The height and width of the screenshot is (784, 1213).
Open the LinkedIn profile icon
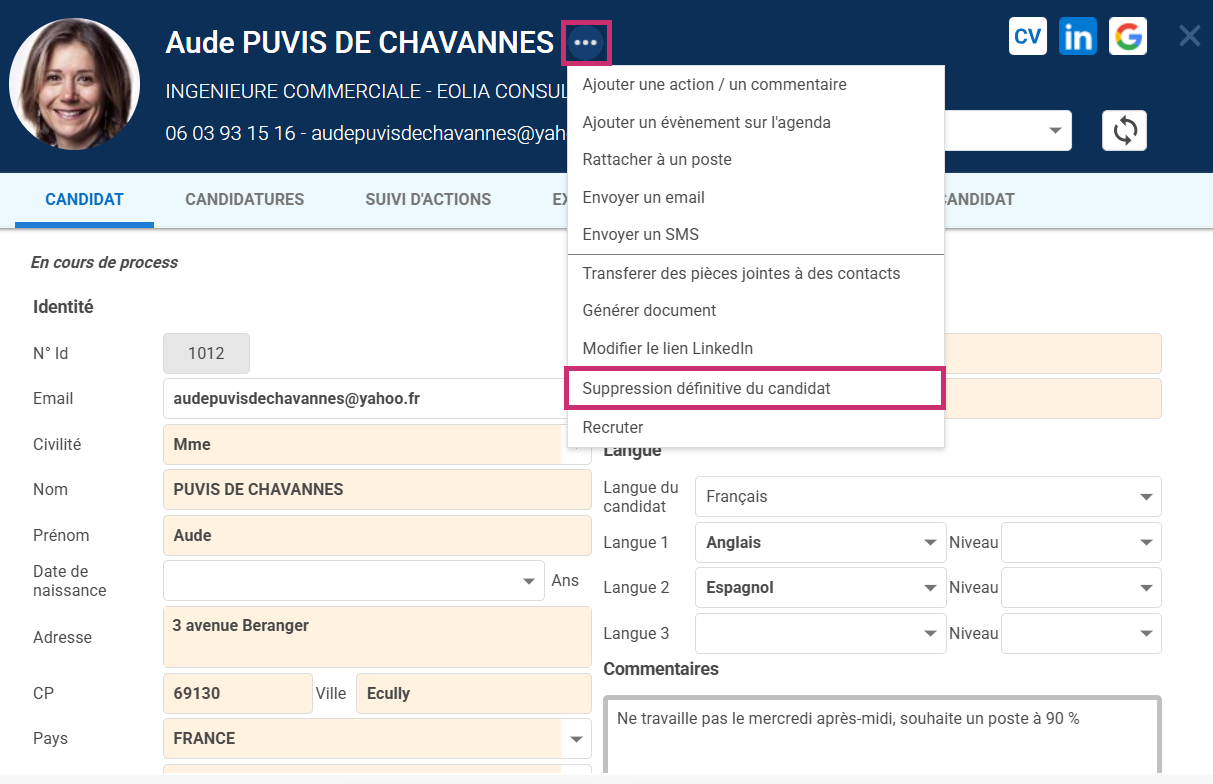(x=1078, y=37)
